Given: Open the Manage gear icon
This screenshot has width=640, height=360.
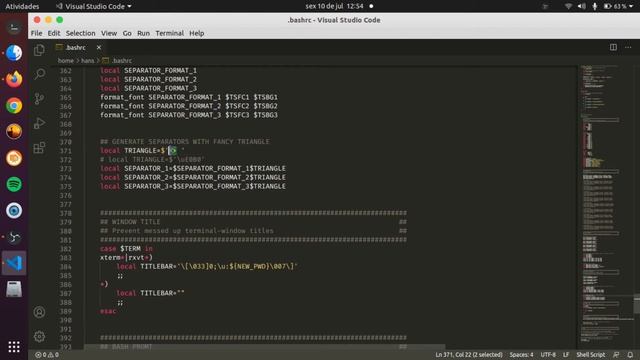Looking at the screenshot, I should 39,336.
